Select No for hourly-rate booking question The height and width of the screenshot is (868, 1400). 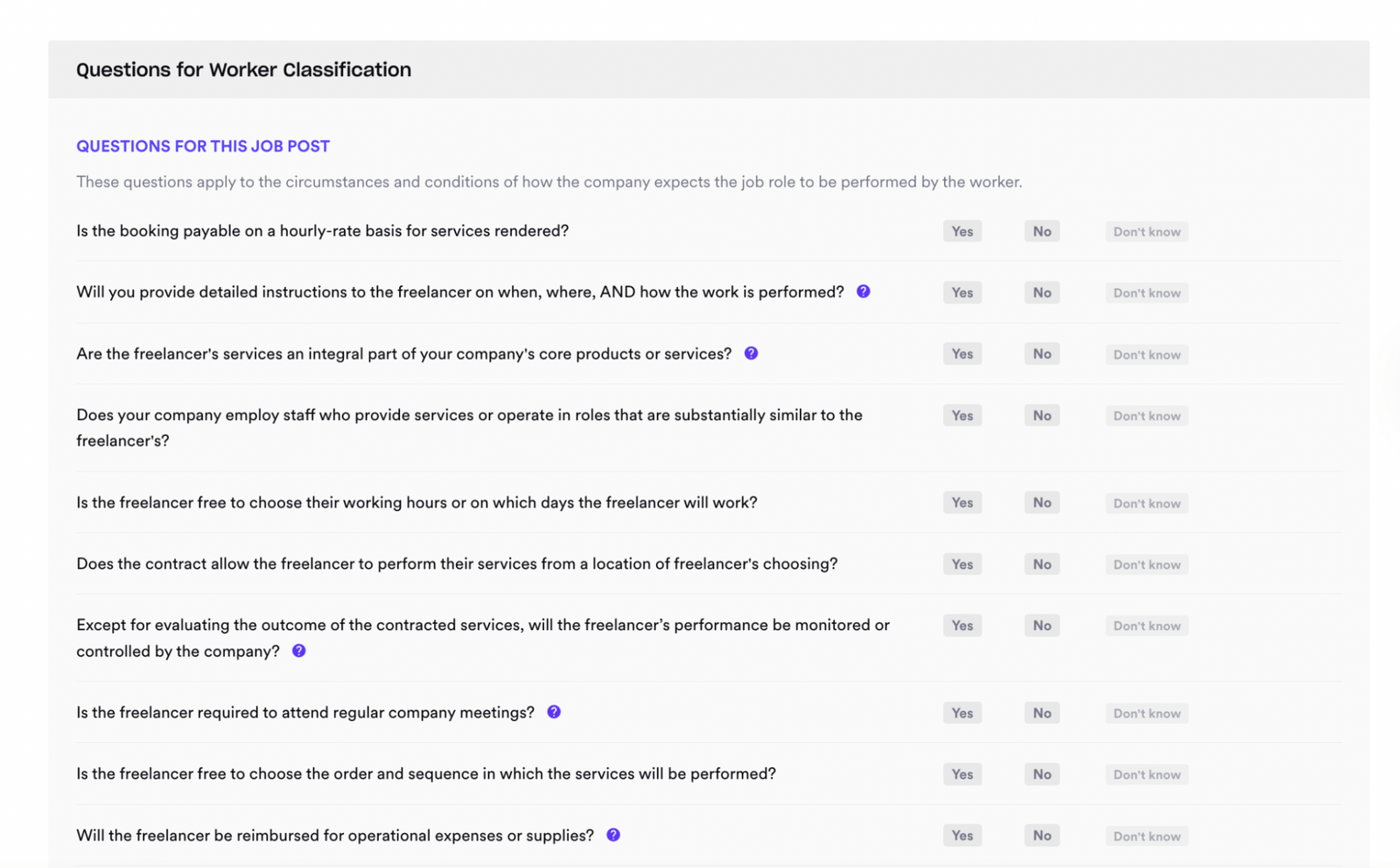pos(1041,231)
